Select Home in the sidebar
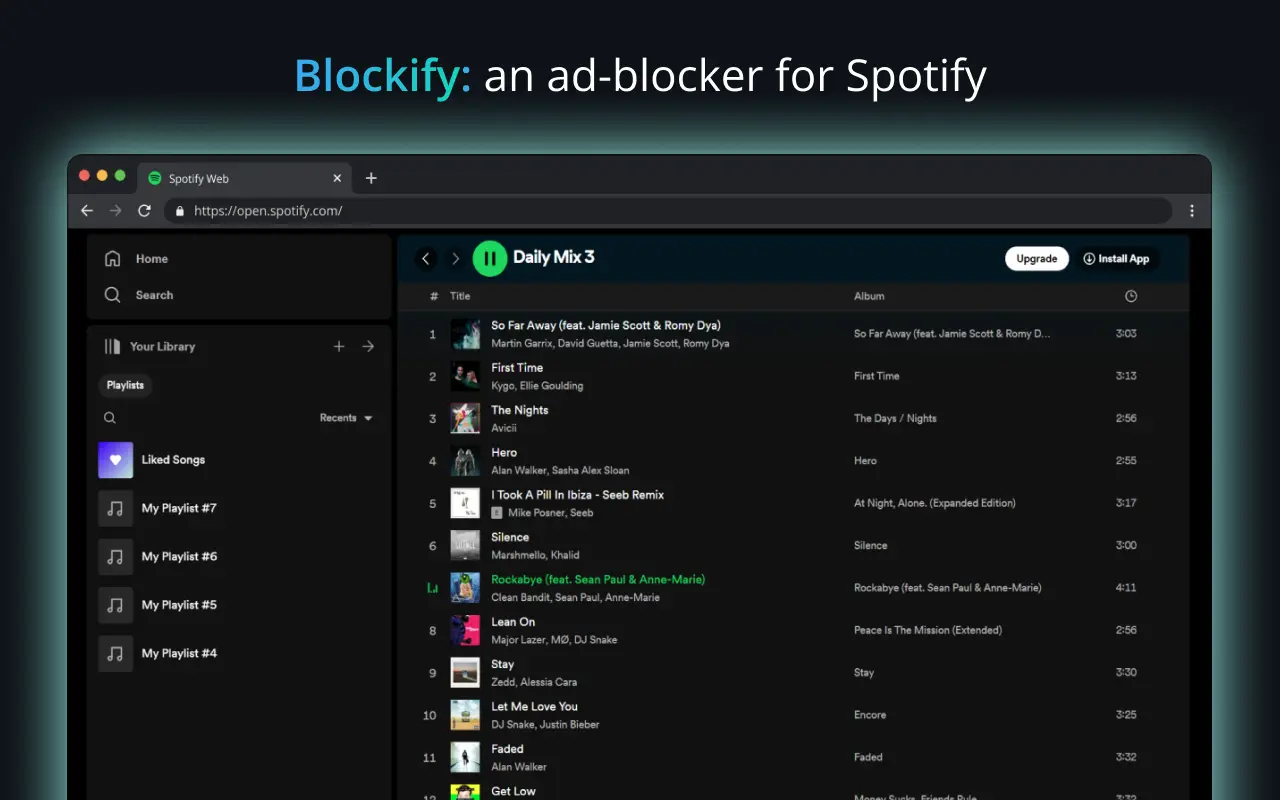Image resolution: width=1280 pixels, height=800 pixels. tap(151, 258)
